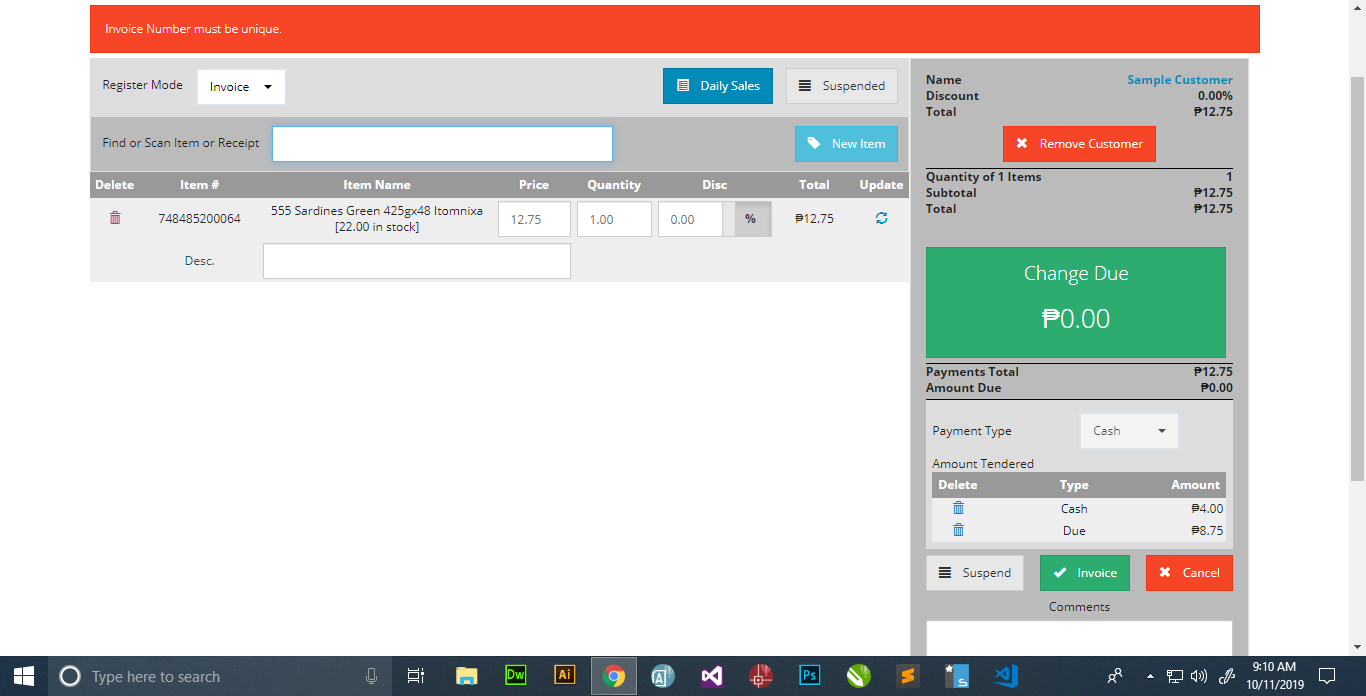Suspend the current sale
The width and height of the screenshot is (1366, 696).
pyautogui.click(x=974, y=572)
